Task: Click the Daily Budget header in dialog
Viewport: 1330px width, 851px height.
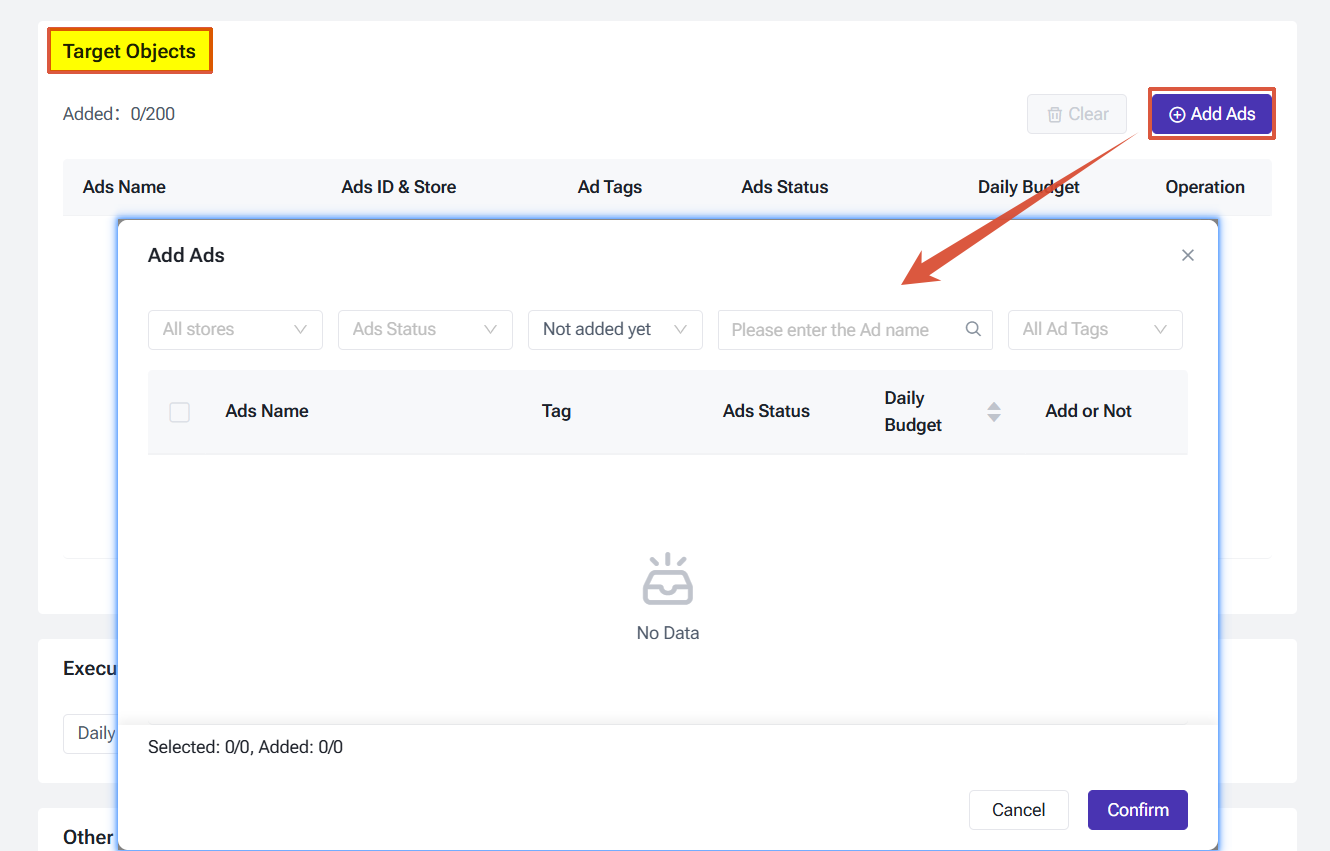Action: 913,411
